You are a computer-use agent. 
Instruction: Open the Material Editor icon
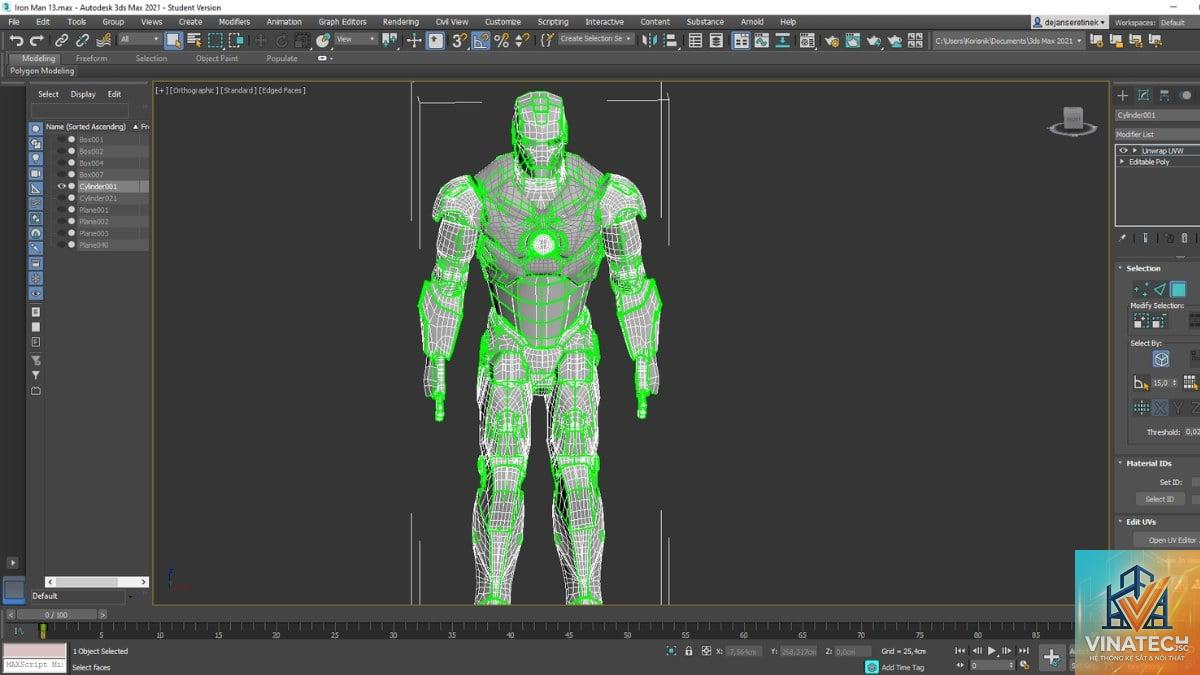click(x=807, y=40)
